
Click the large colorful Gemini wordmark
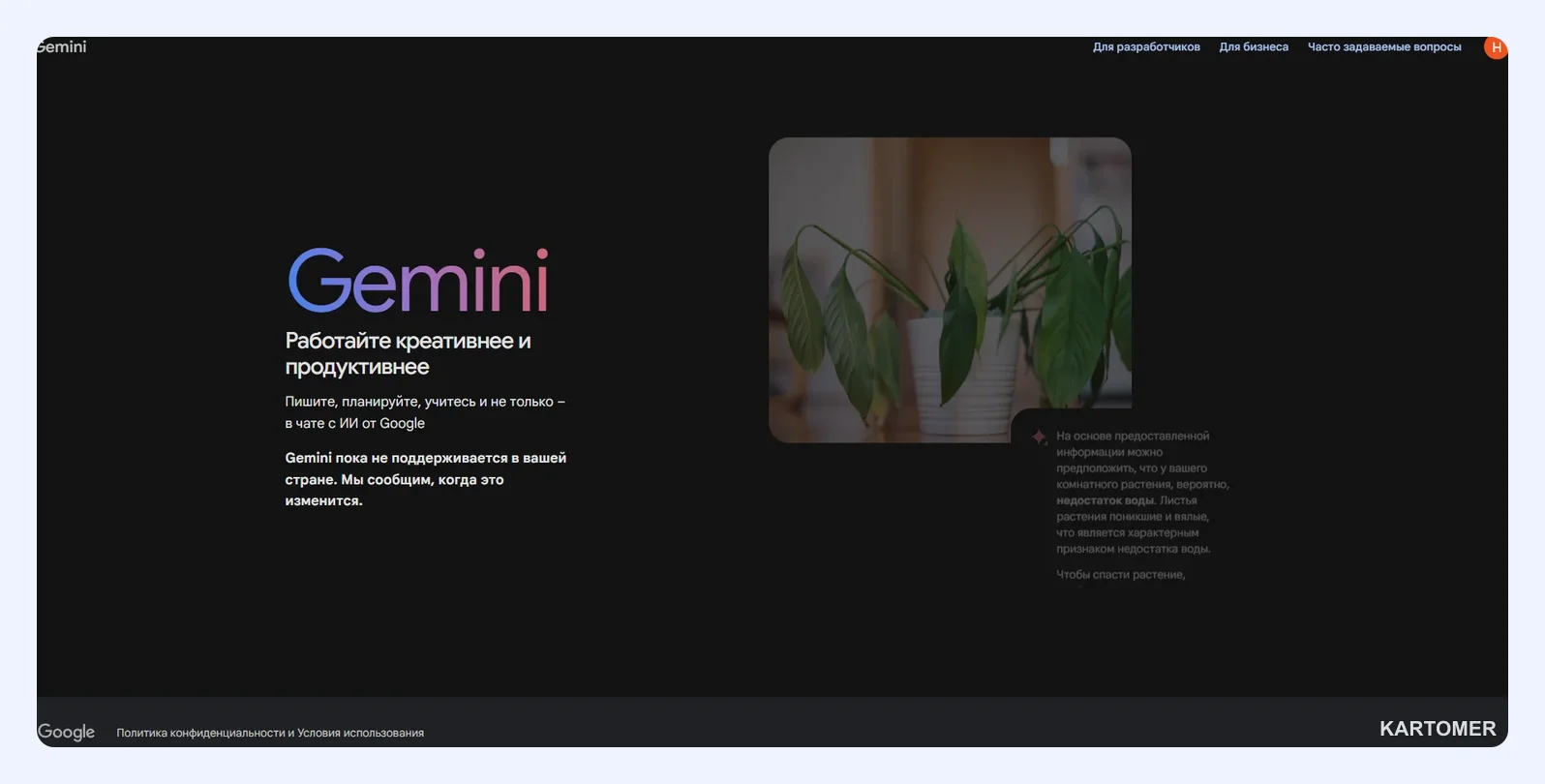click(418, 280)
